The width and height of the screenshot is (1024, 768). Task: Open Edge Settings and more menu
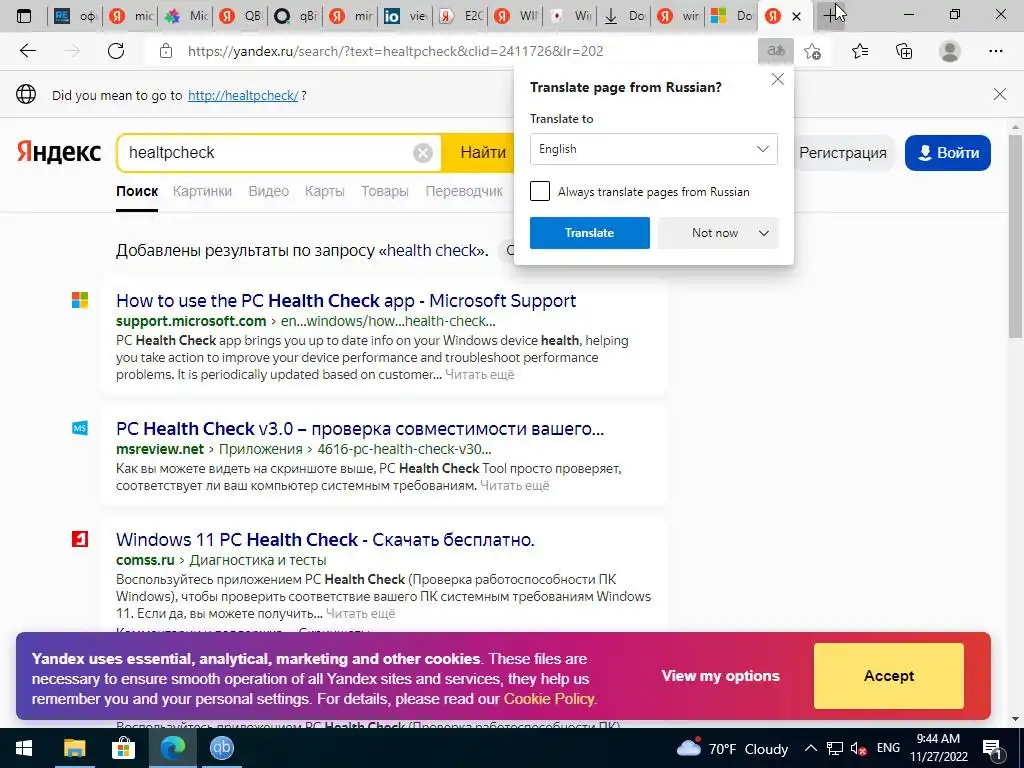click(995, 51)
